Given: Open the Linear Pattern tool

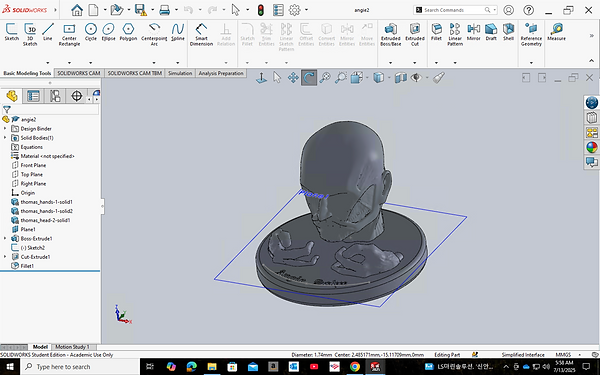Looking at the screenshot, I should (x=455, y=34).
